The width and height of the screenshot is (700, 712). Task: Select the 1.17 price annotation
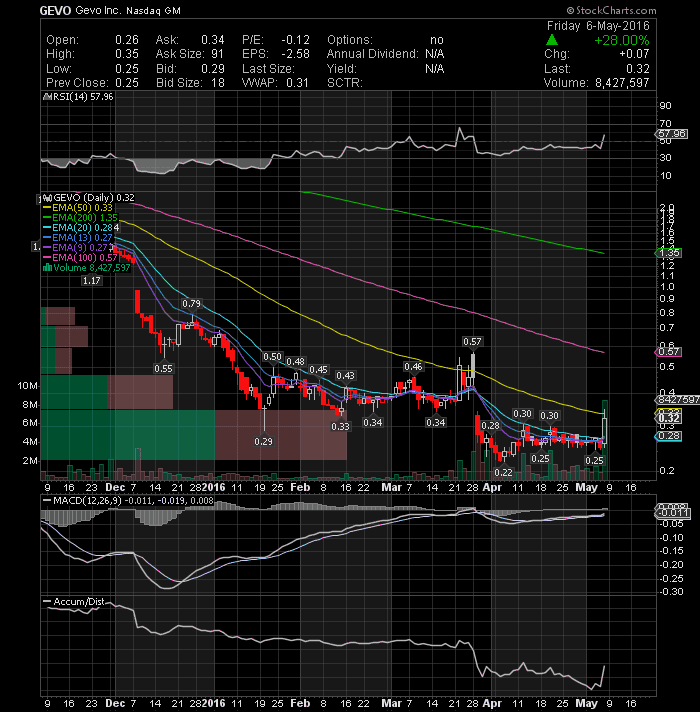click(x=92, y=281)
